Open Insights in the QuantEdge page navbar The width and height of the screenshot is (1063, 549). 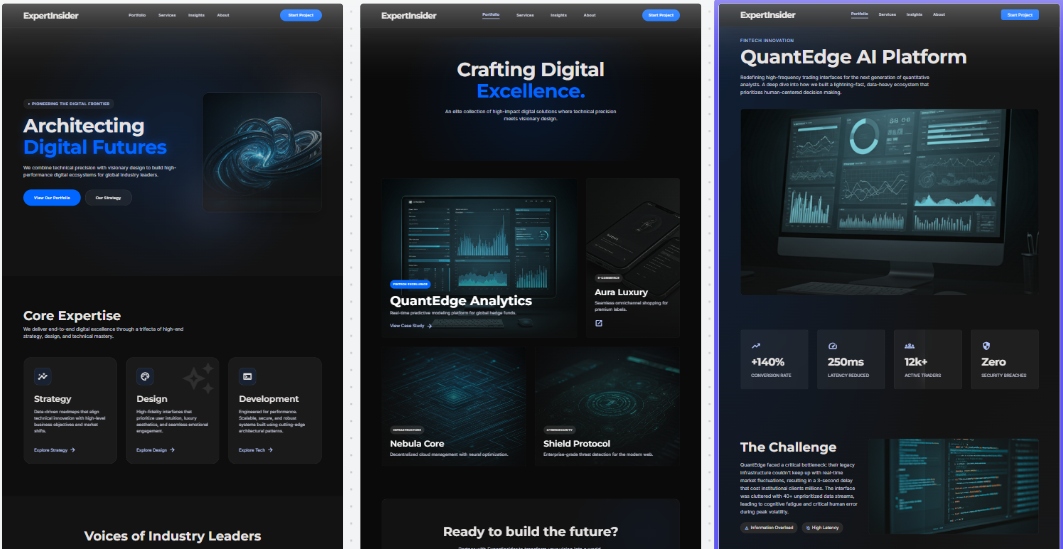coord(914,14)
